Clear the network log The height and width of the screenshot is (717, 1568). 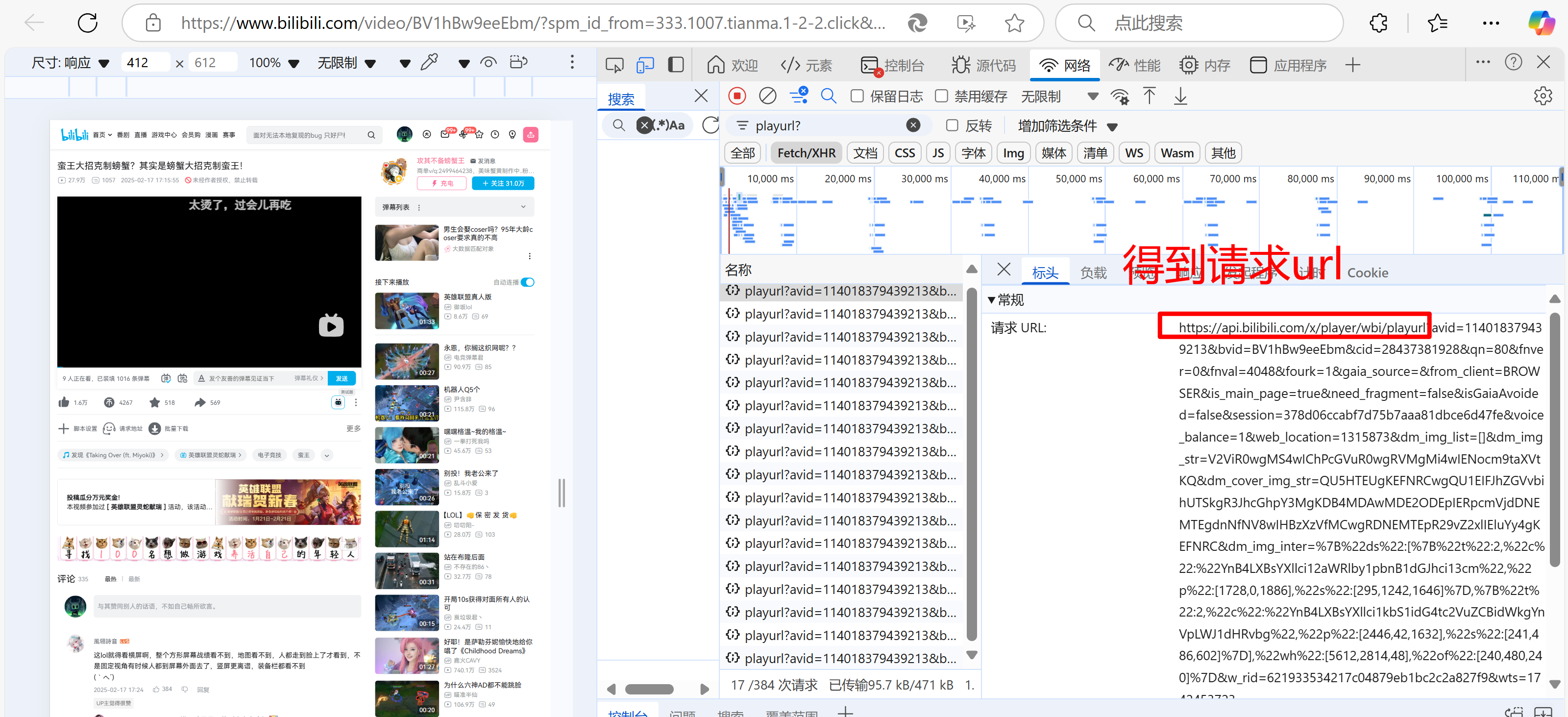click(x=767, y=96)
